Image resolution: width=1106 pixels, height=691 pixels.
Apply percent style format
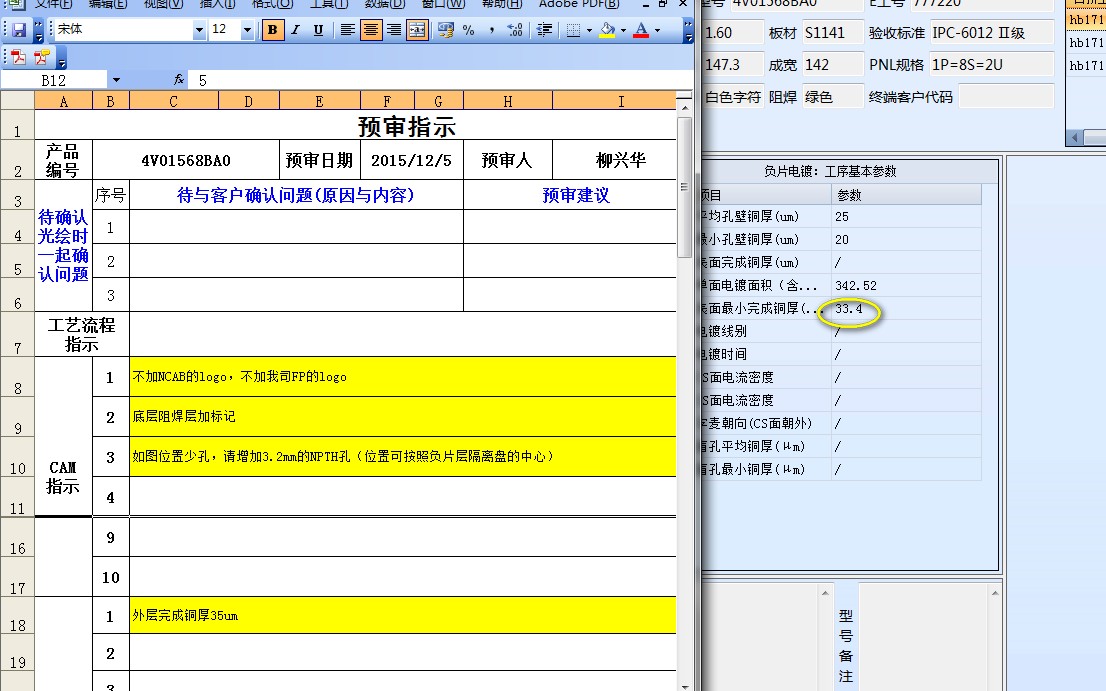468,30
